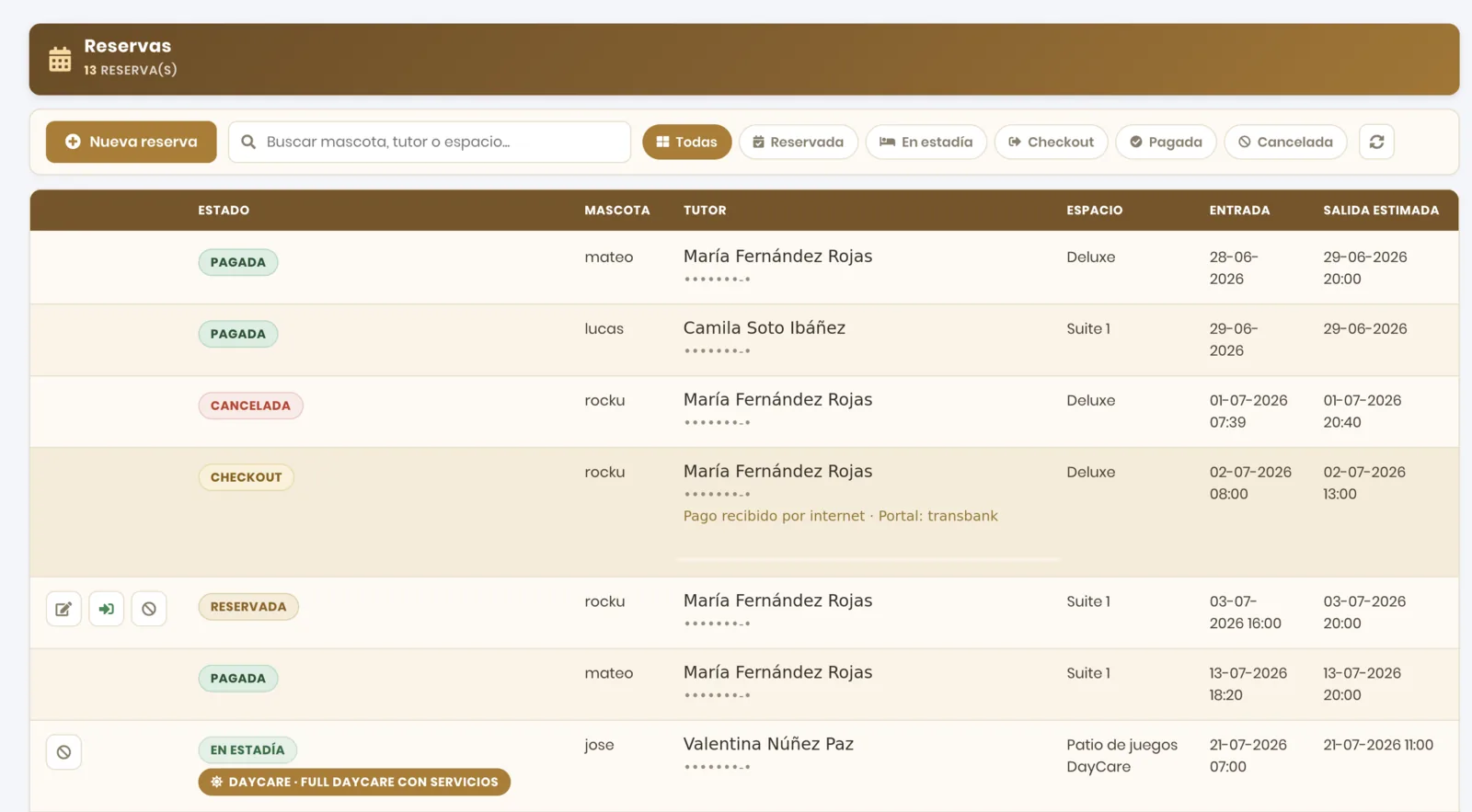The height and width of the screenshot is (812, 1472).
Task: Click the TUTOR column header
Action: click(705, 211)
